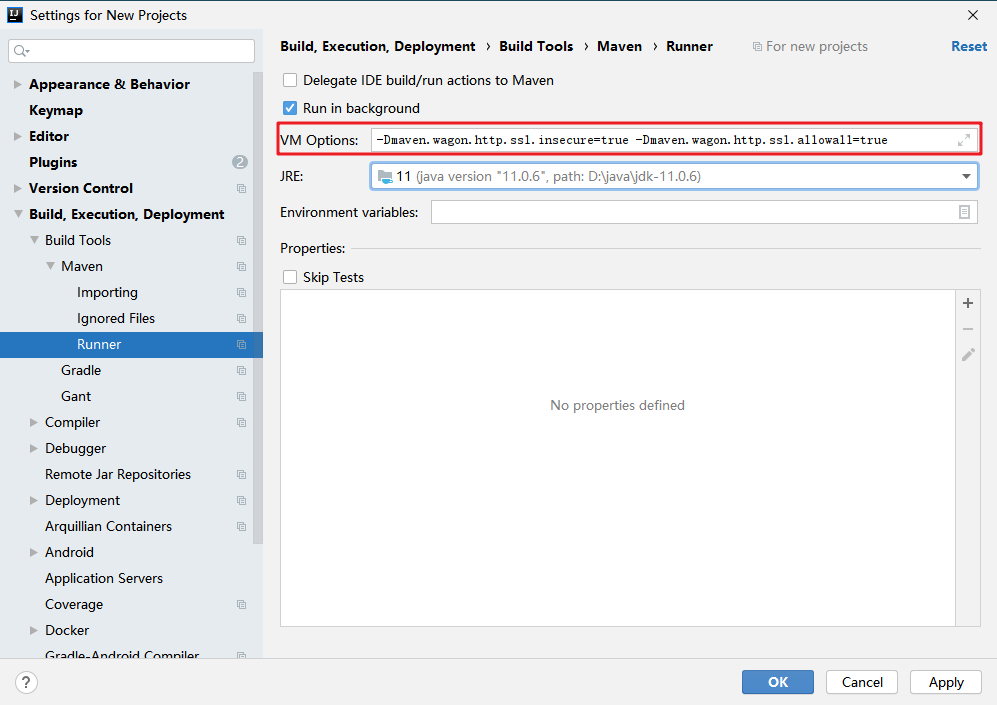Click OK to save settings
This screenshot has height=705, width=997.
777,682
